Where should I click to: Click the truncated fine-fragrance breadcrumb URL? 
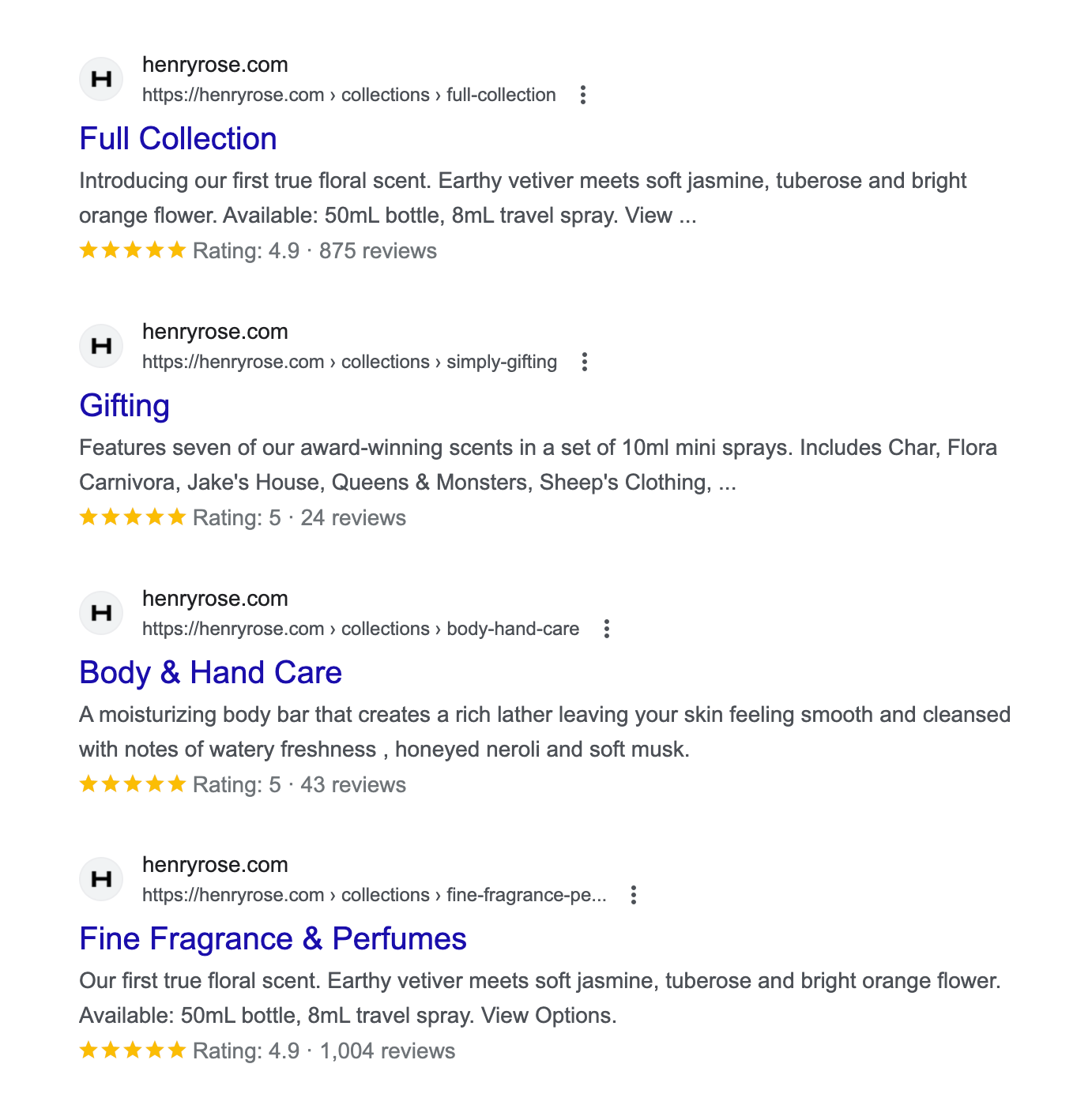(374, 896)
